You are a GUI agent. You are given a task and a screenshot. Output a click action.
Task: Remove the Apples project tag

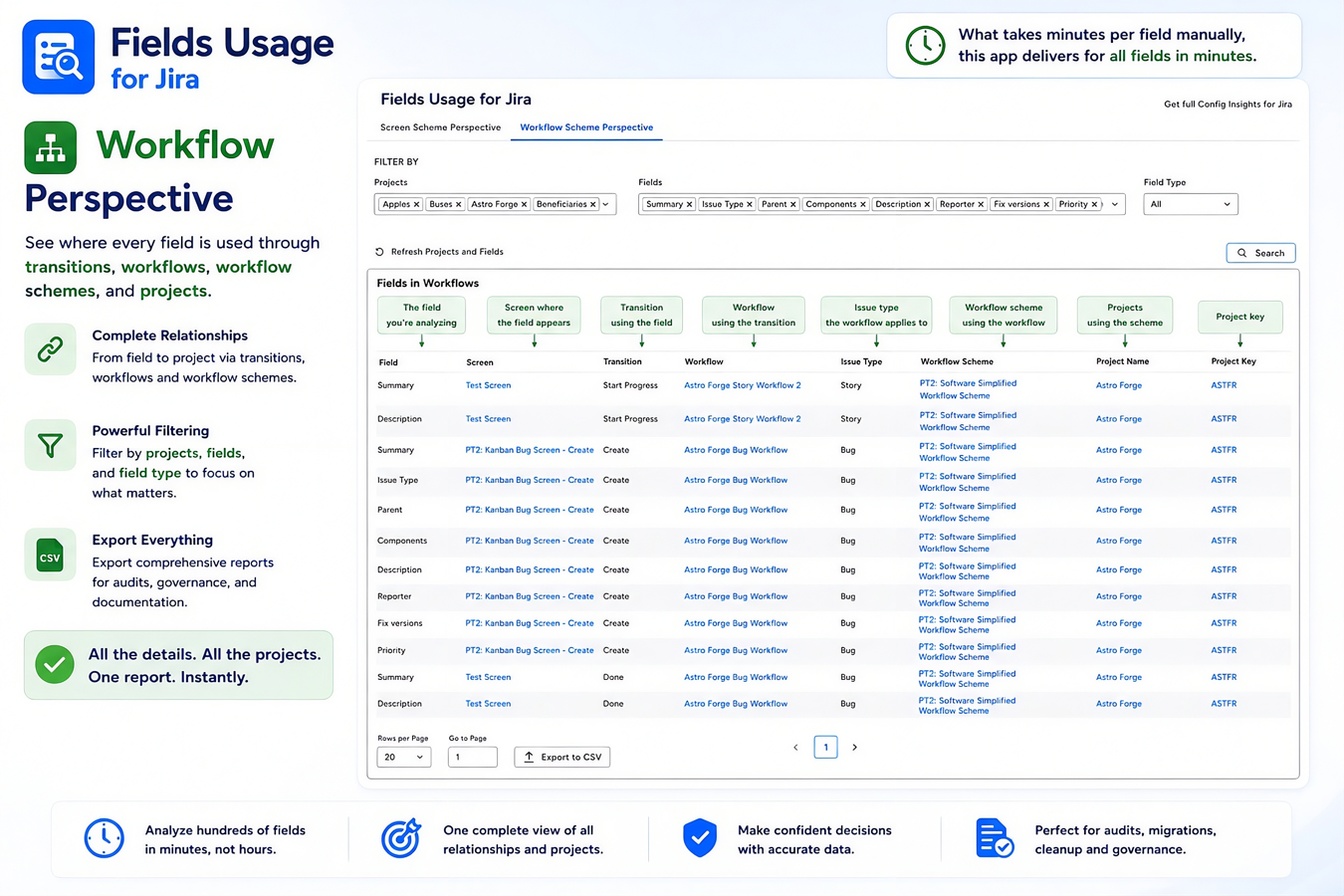point(416,204)
